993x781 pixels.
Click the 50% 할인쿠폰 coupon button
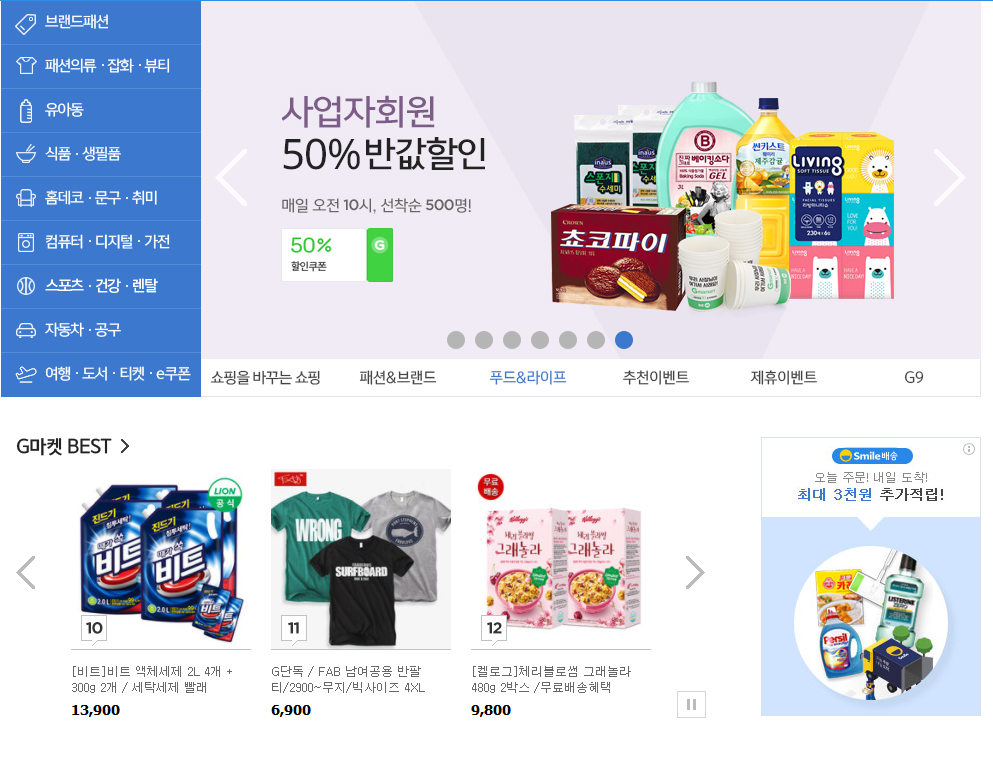(337, 255)
